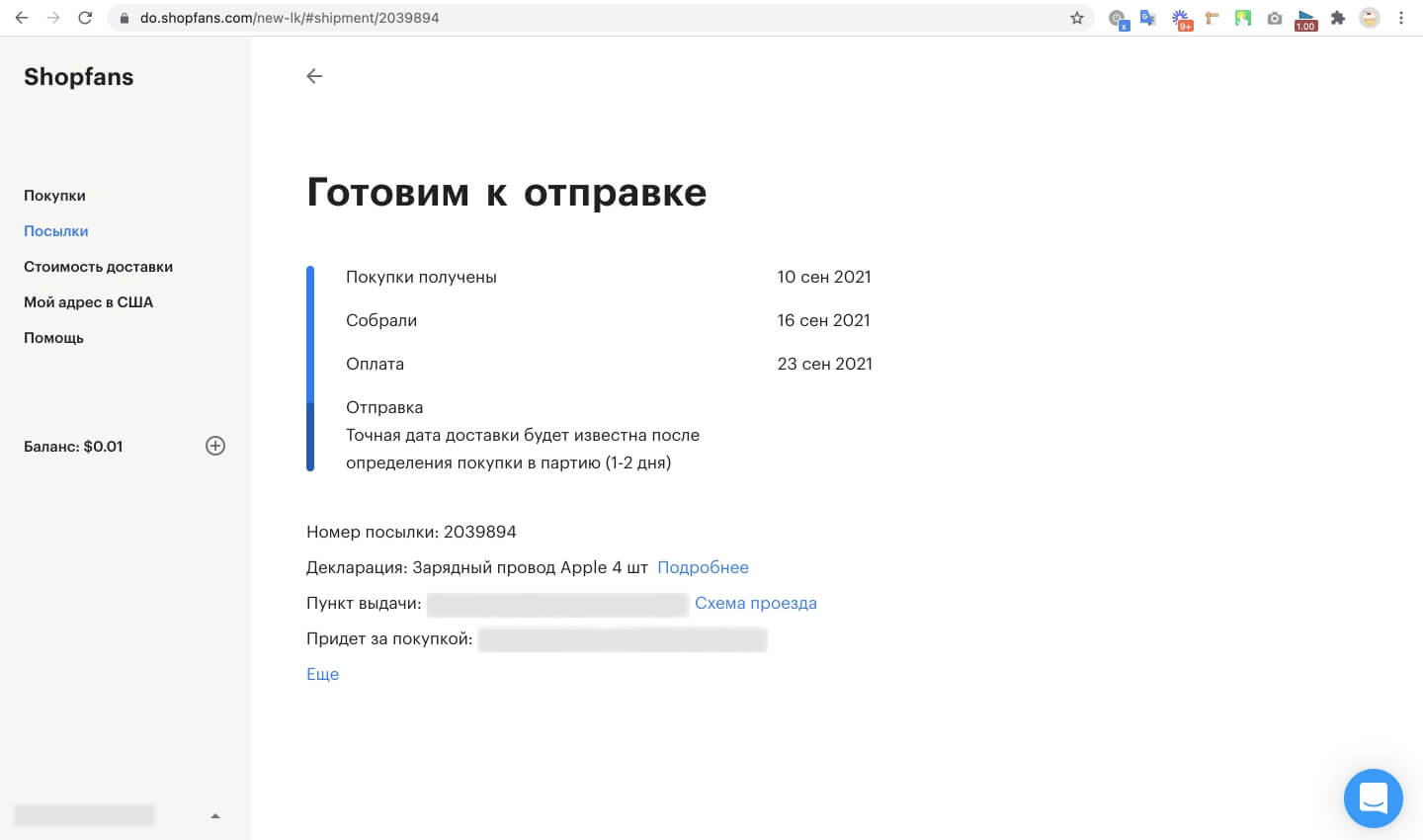Open the Chrome three-dot menu
1423x840 pixels.
1401,18
